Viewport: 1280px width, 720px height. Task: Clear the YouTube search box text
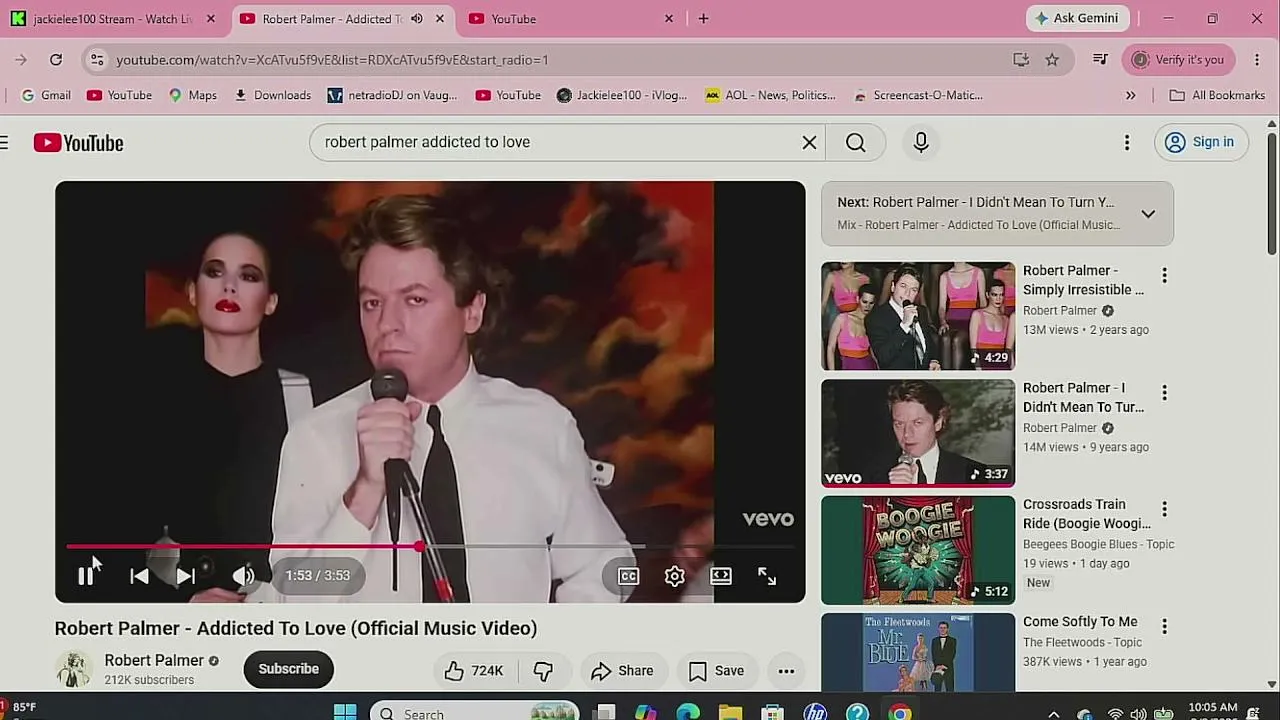(x=810, y=142)
